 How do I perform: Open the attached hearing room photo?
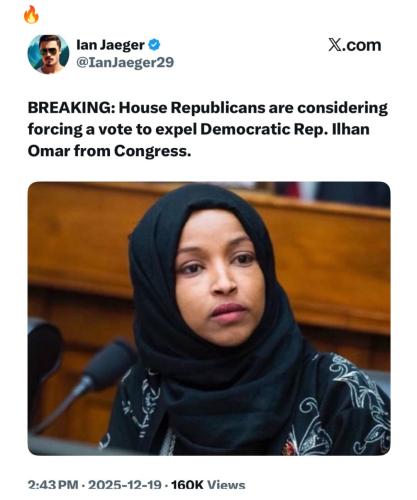point(209,318)
